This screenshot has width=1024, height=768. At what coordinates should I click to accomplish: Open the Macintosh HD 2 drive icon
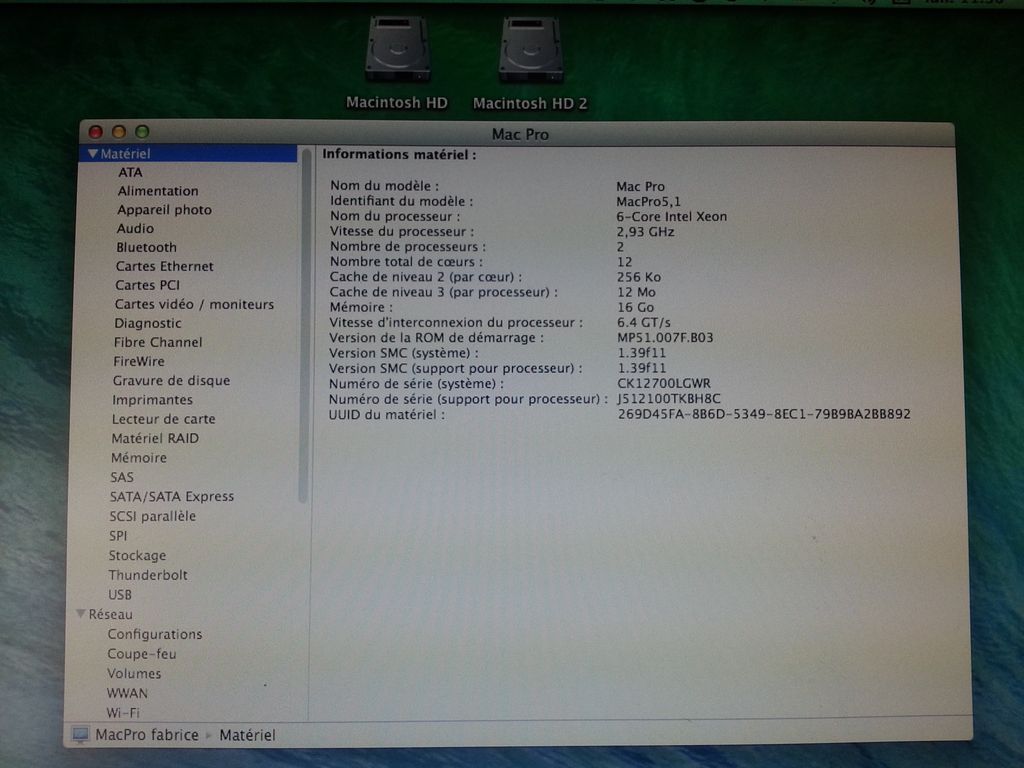point(530,51)
